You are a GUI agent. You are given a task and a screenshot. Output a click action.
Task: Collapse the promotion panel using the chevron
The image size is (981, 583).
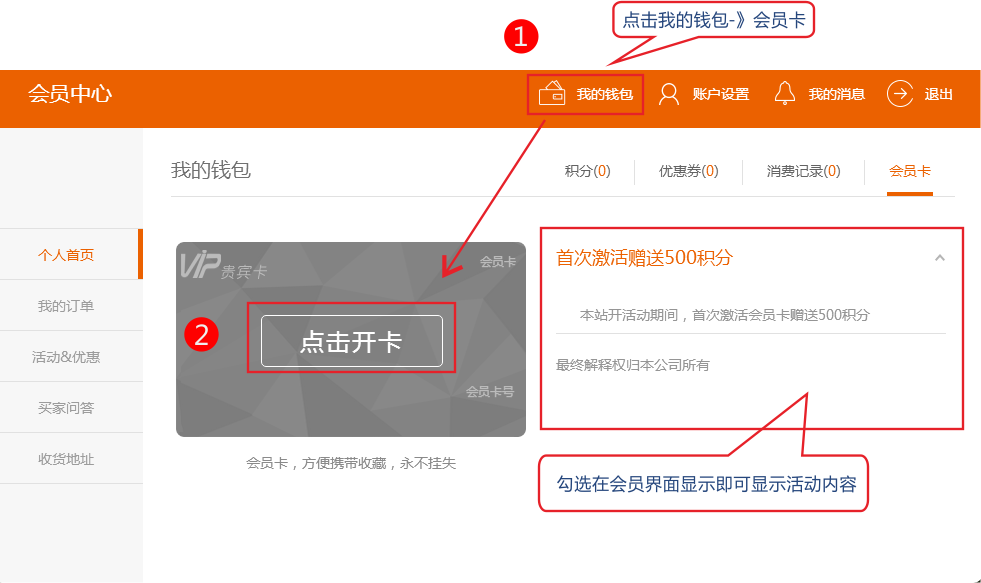(x=939, y=258)
